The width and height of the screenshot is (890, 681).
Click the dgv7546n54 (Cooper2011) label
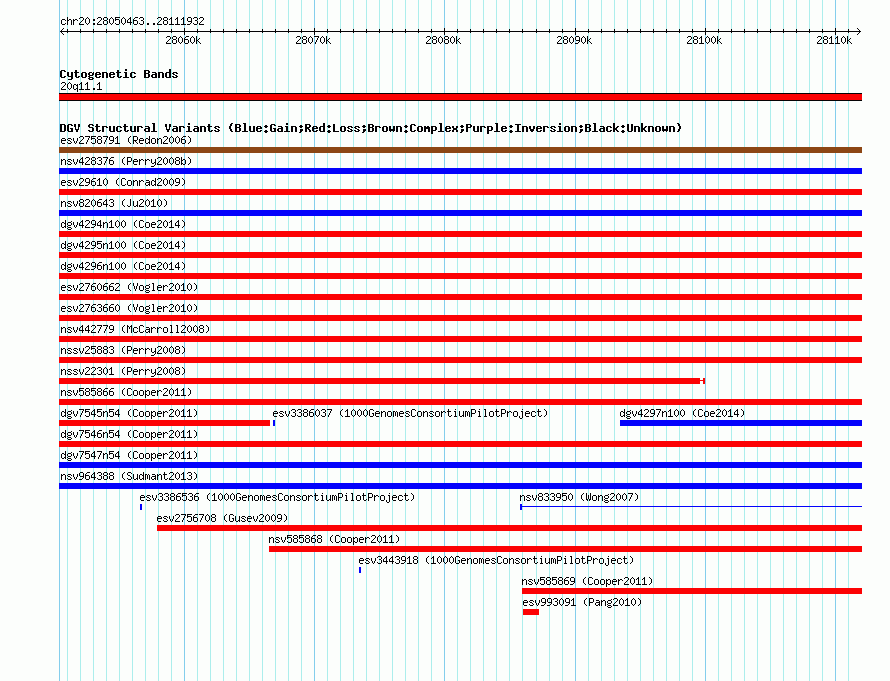point(129,434)
